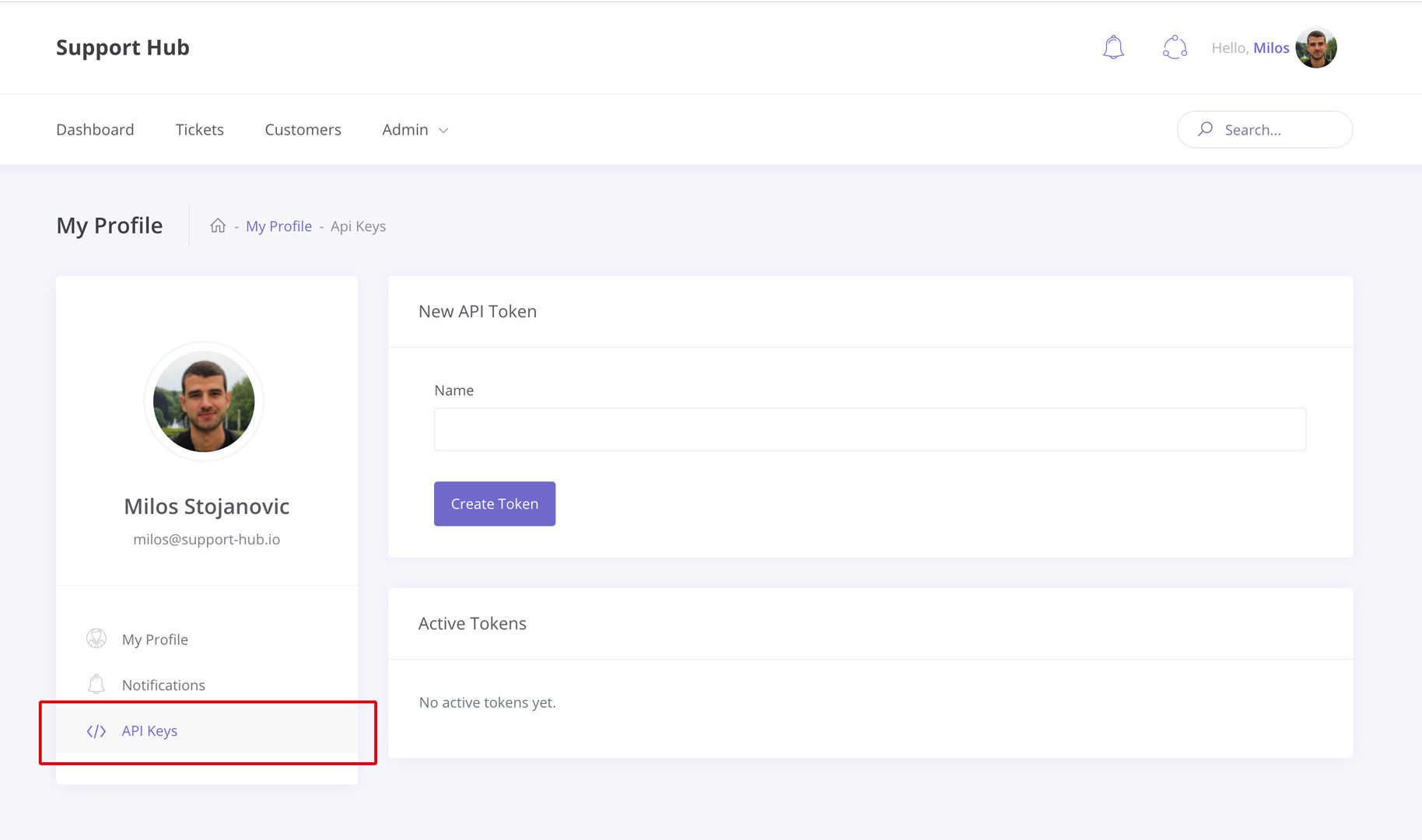Click the 'Api Keys' breadcrumb text
Screen dimensions: 1422x840
[x=358, y=226]
